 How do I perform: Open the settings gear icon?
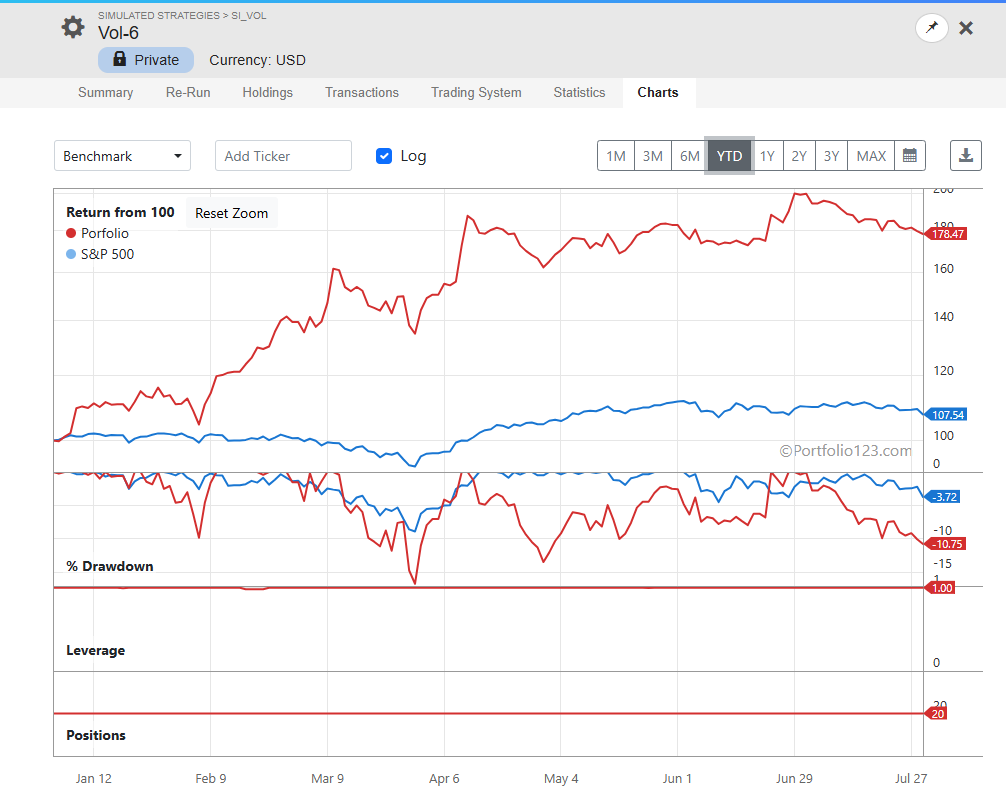coord(72,27)
